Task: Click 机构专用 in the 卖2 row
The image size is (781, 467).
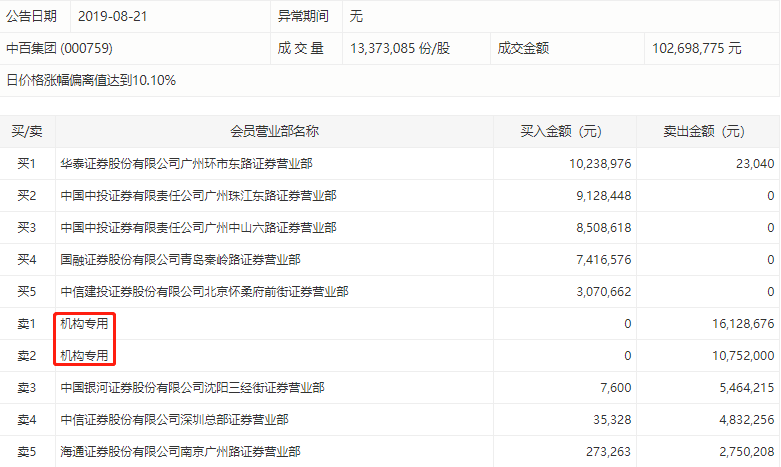Action: 84,356
